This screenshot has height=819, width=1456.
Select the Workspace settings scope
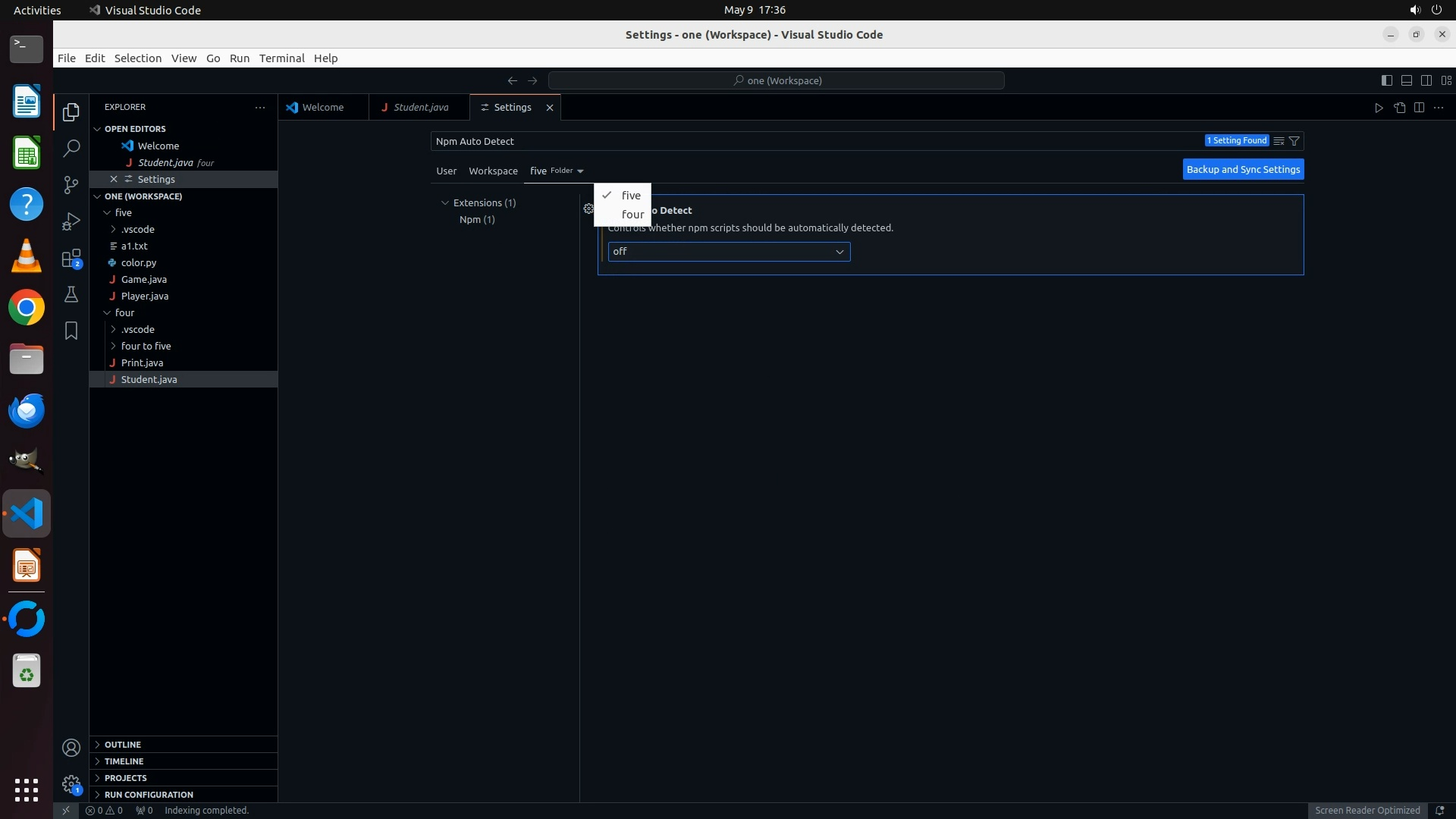[493, 171]
